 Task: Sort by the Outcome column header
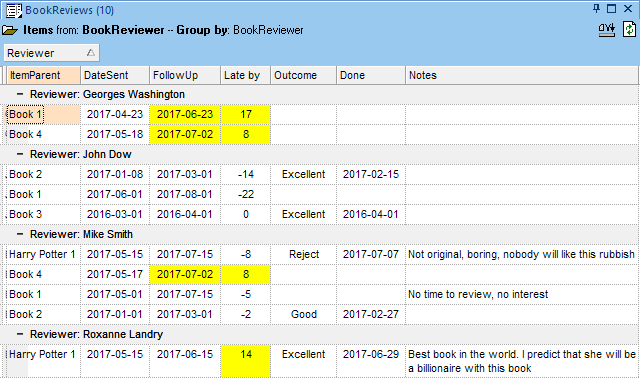pos(304,75)
